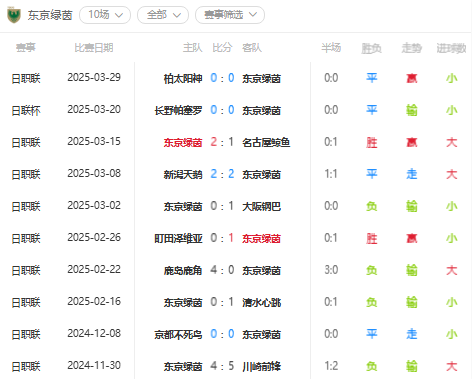Click the 0:1 score of 清水心跳 match

(x=222, y=302)
